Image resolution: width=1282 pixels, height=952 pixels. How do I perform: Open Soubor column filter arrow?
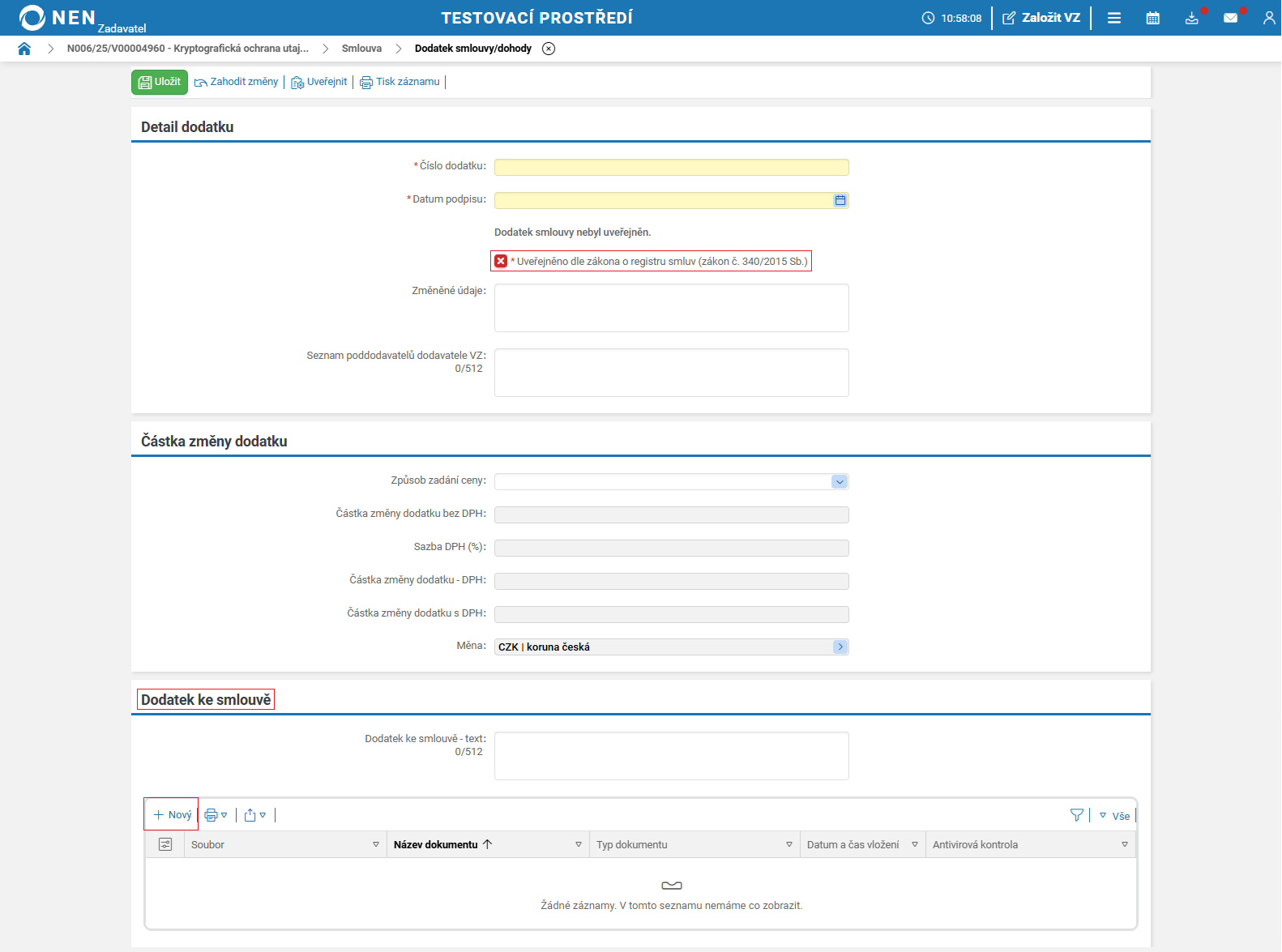pyautogui.click(x=376, y=844)
